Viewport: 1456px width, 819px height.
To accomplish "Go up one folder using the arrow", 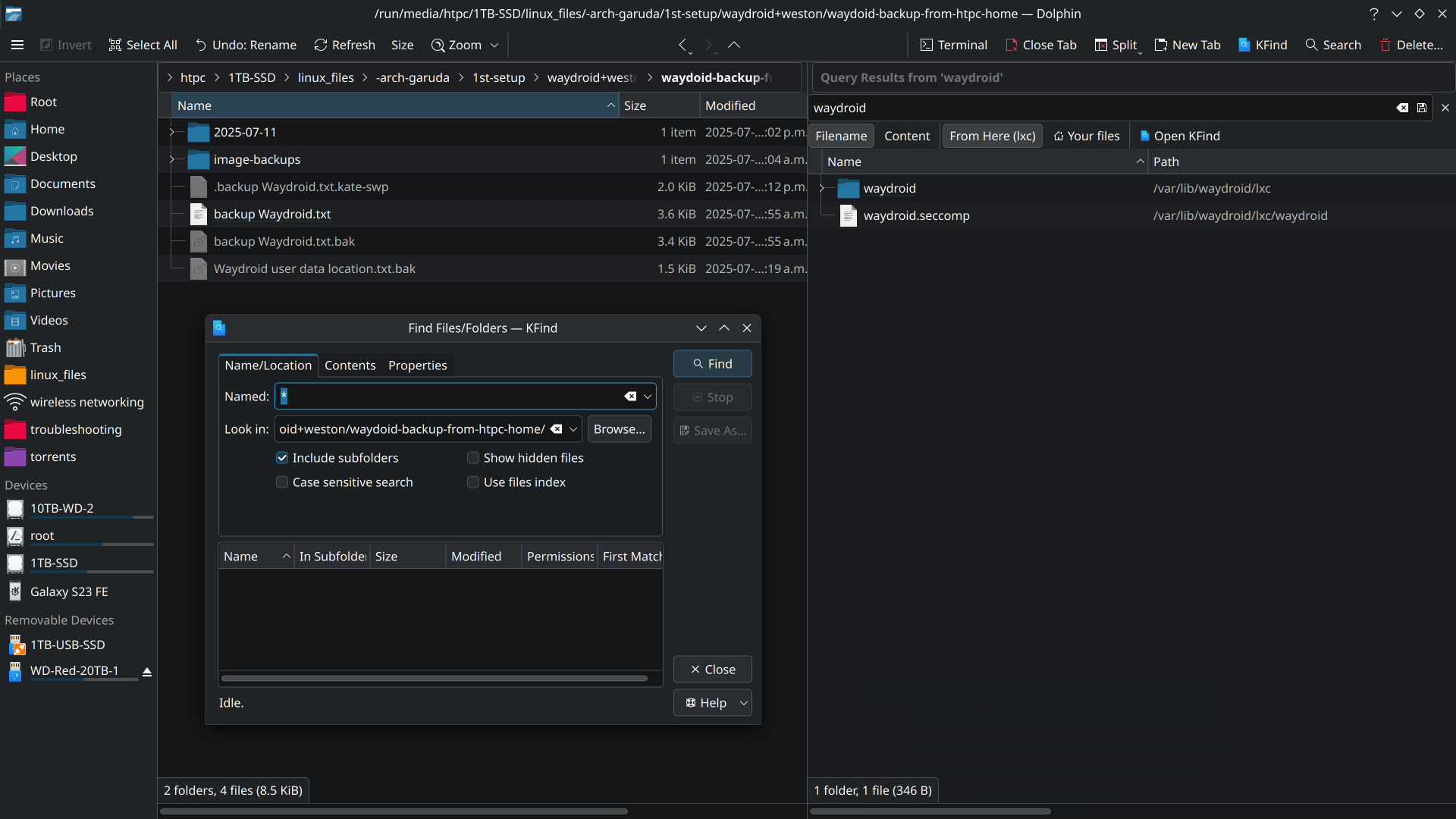I will [733, 45].
